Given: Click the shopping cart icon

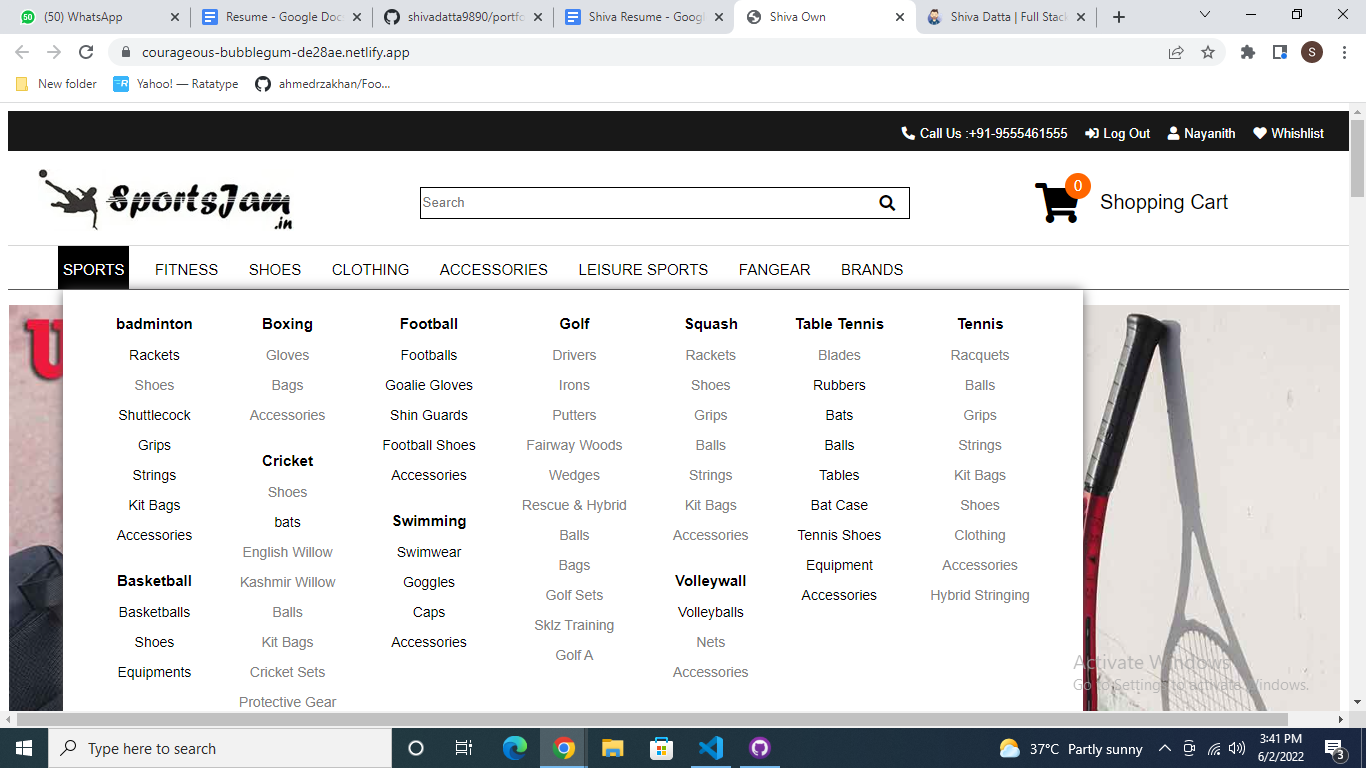Looking at the screenshot, I should [1057, 203].
